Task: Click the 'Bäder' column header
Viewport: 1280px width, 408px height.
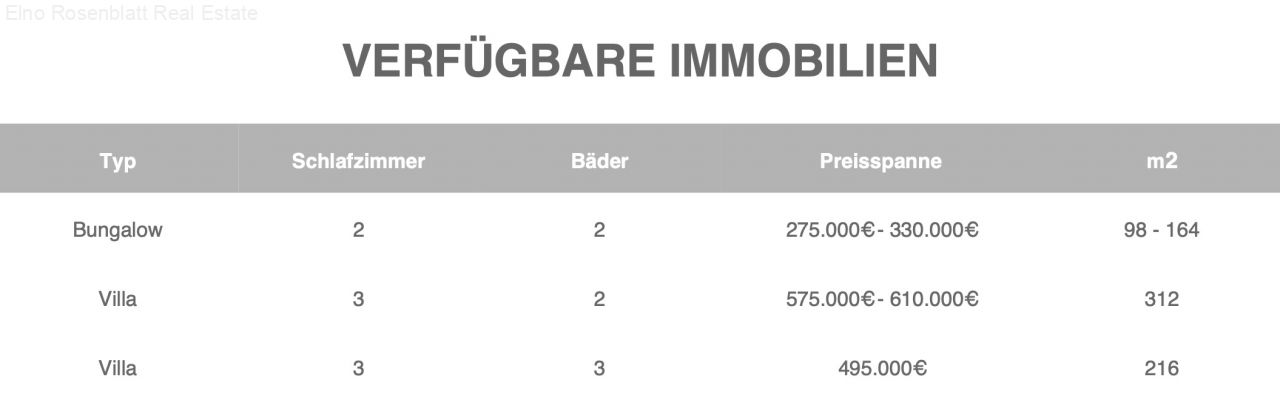Action: click(x=599, y=161)
